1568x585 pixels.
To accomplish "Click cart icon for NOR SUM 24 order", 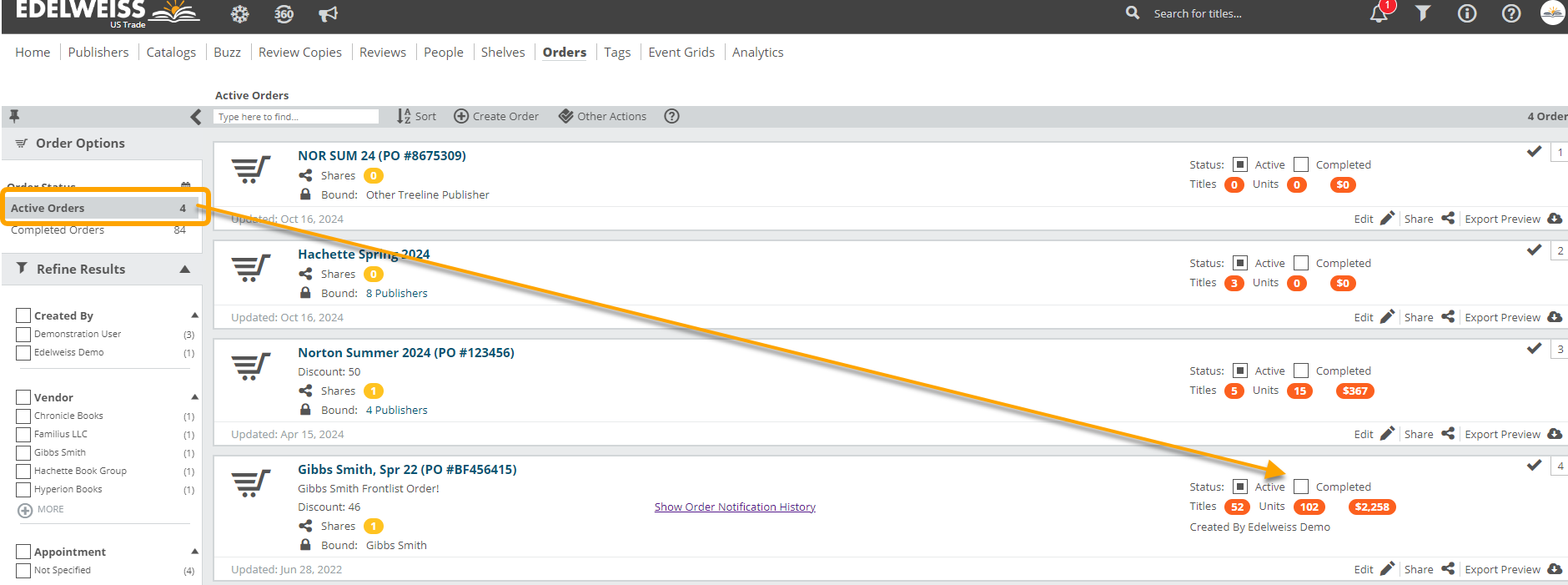I will tap(251, 170).
